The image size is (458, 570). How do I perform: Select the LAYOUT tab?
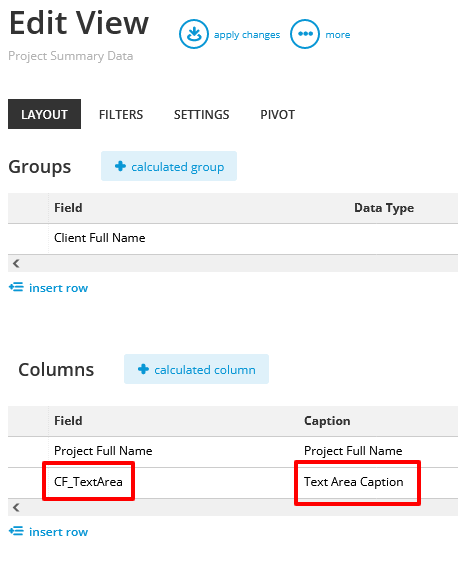tap(44, 114)
